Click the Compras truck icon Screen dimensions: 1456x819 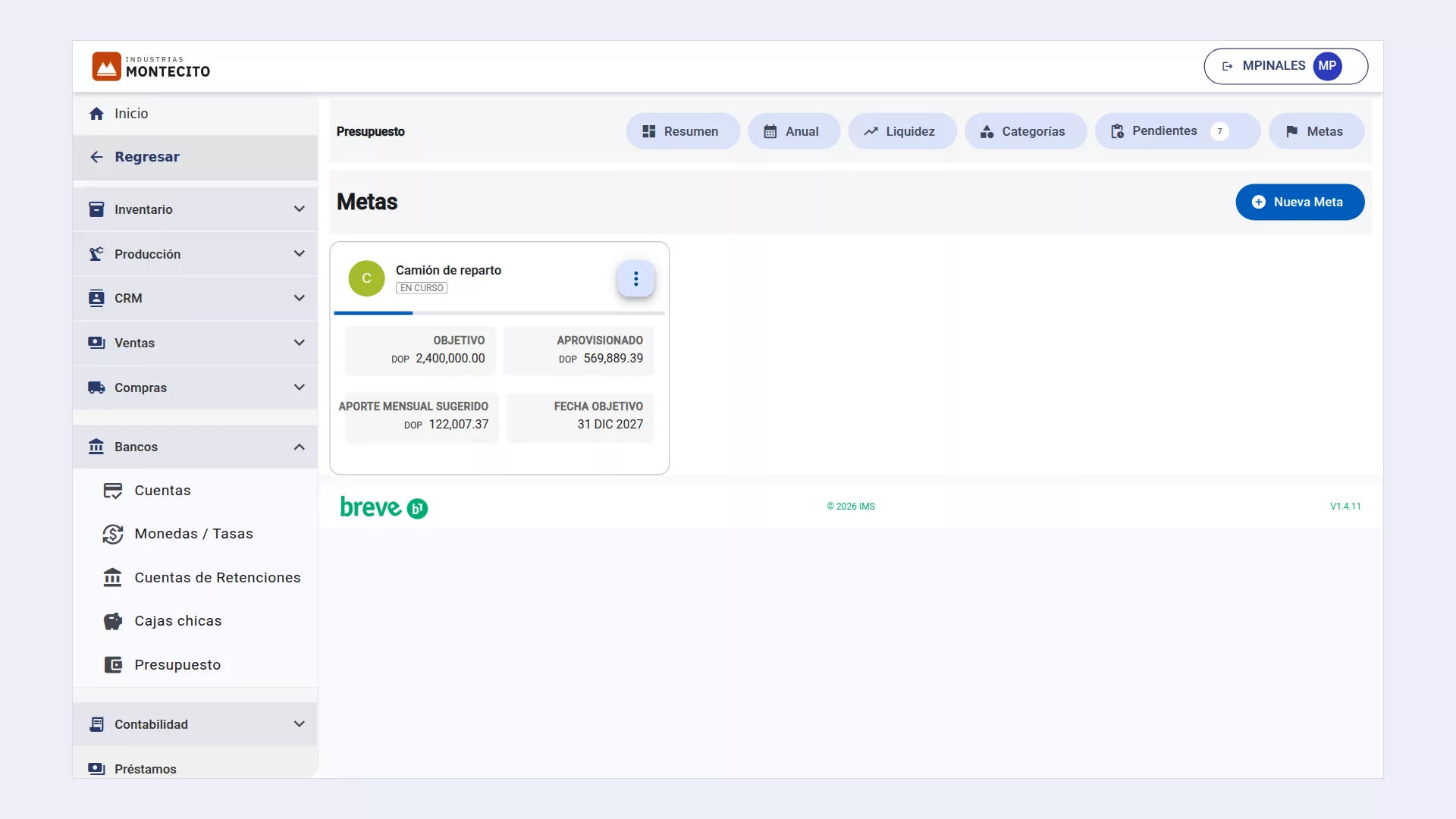[x=96, y=388]
